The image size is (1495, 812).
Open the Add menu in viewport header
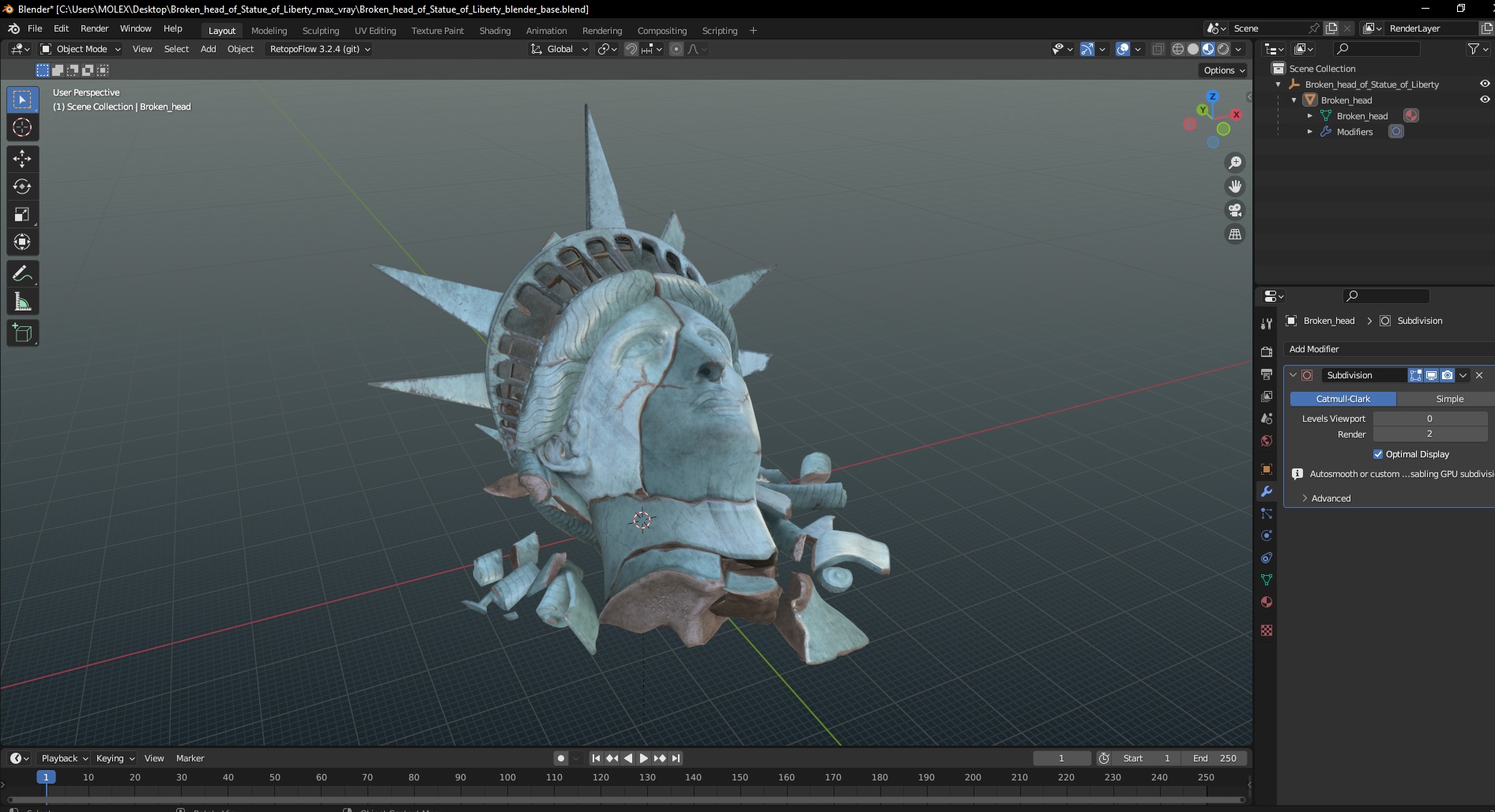[208, 49]
